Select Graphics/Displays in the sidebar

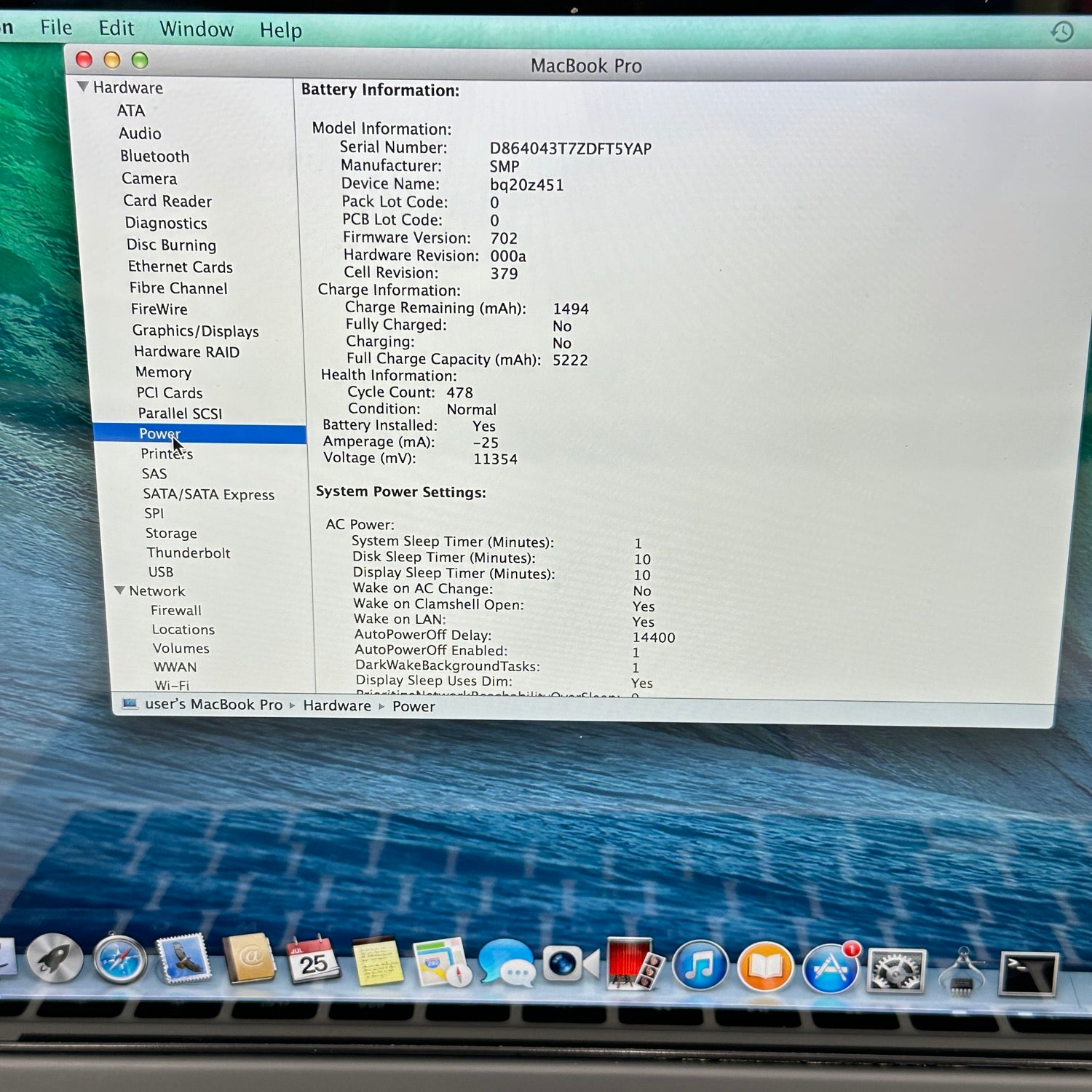coord(196,331)
